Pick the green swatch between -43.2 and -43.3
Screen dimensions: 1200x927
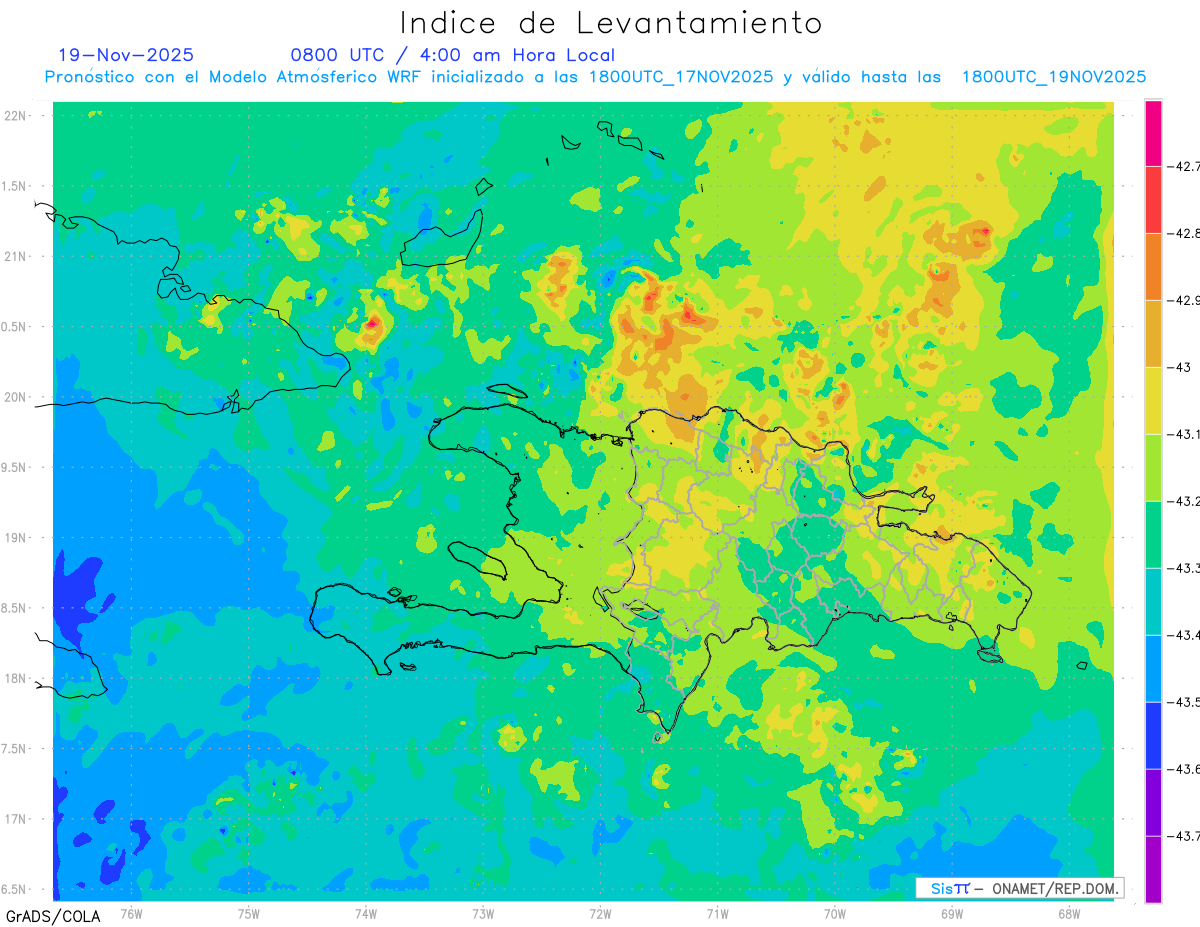[x=1153, y=535]
